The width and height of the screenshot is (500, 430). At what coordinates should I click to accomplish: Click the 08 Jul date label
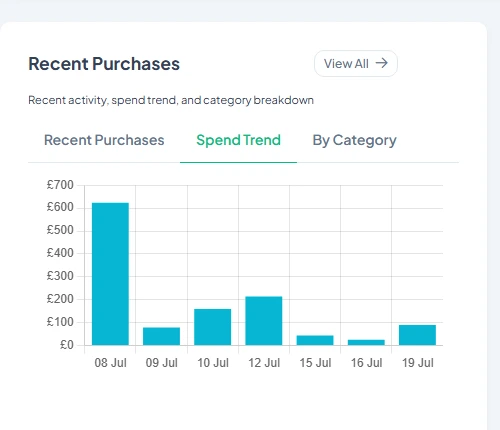[x=110, y=363]
